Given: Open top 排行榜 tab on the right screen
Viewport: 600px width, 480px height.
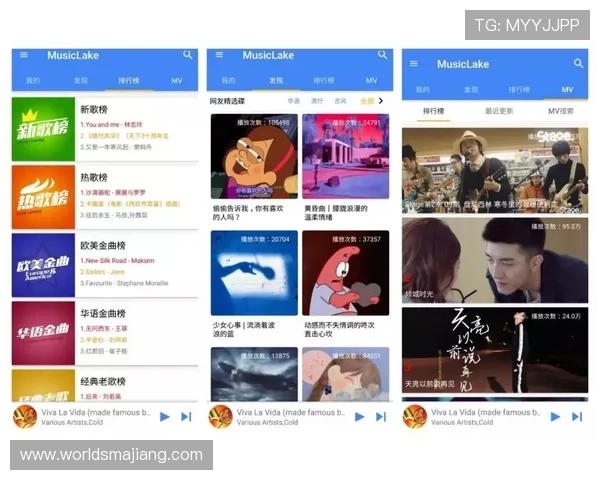Looking at the screenshot, I should point(519,90).
